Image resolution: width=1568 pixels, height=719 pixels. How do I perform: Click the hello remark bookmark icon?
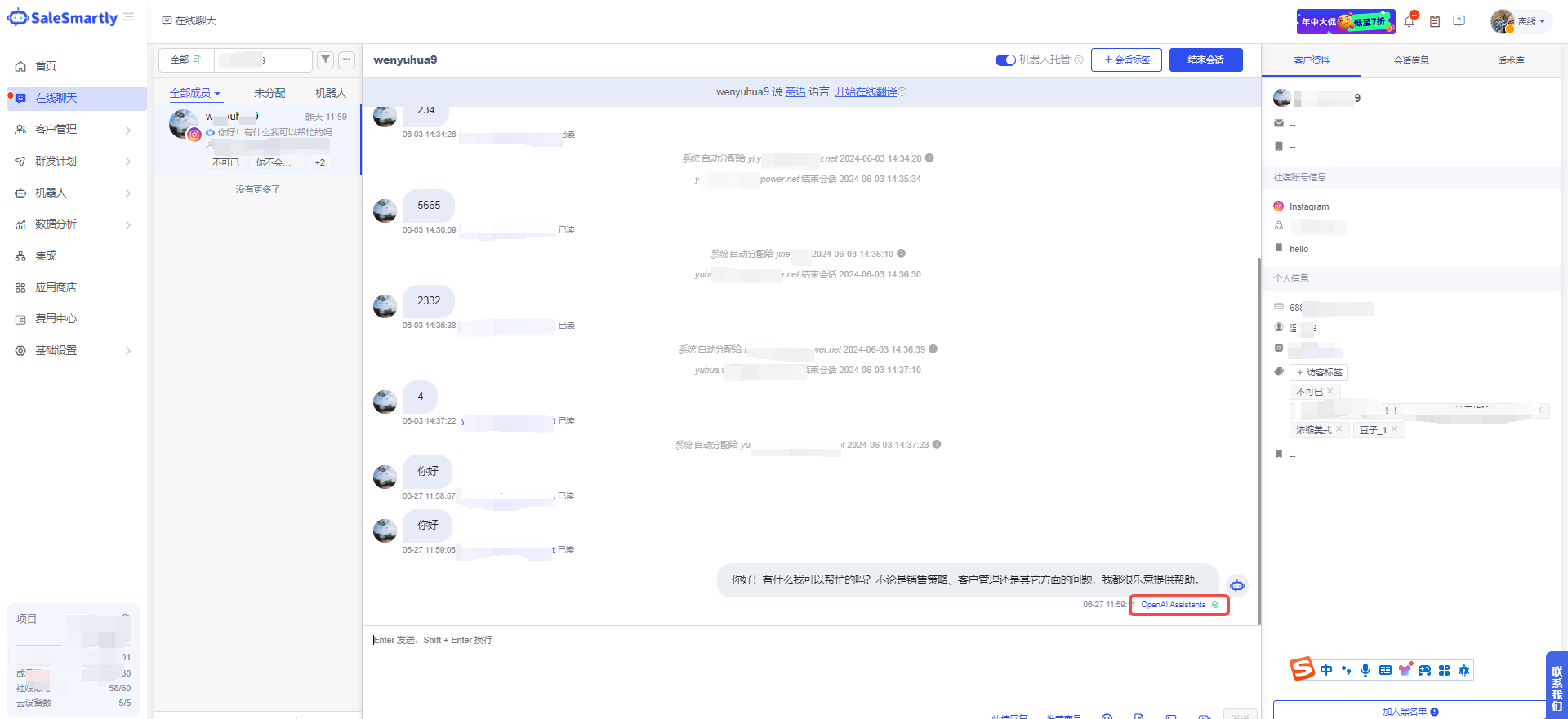coord(1279,248)
